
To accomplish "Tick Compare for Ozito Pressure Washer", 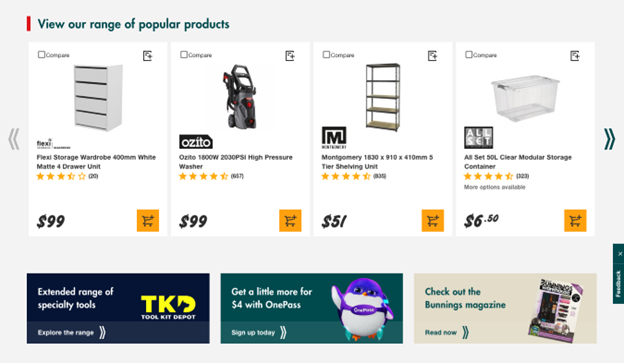I will 184,55.
